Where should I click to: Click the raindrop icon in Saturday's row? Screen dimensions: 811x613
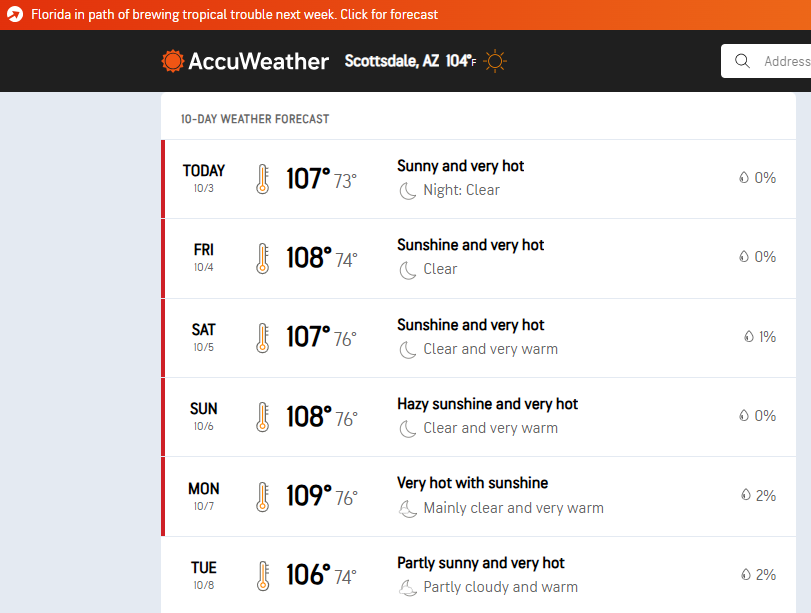748,337
